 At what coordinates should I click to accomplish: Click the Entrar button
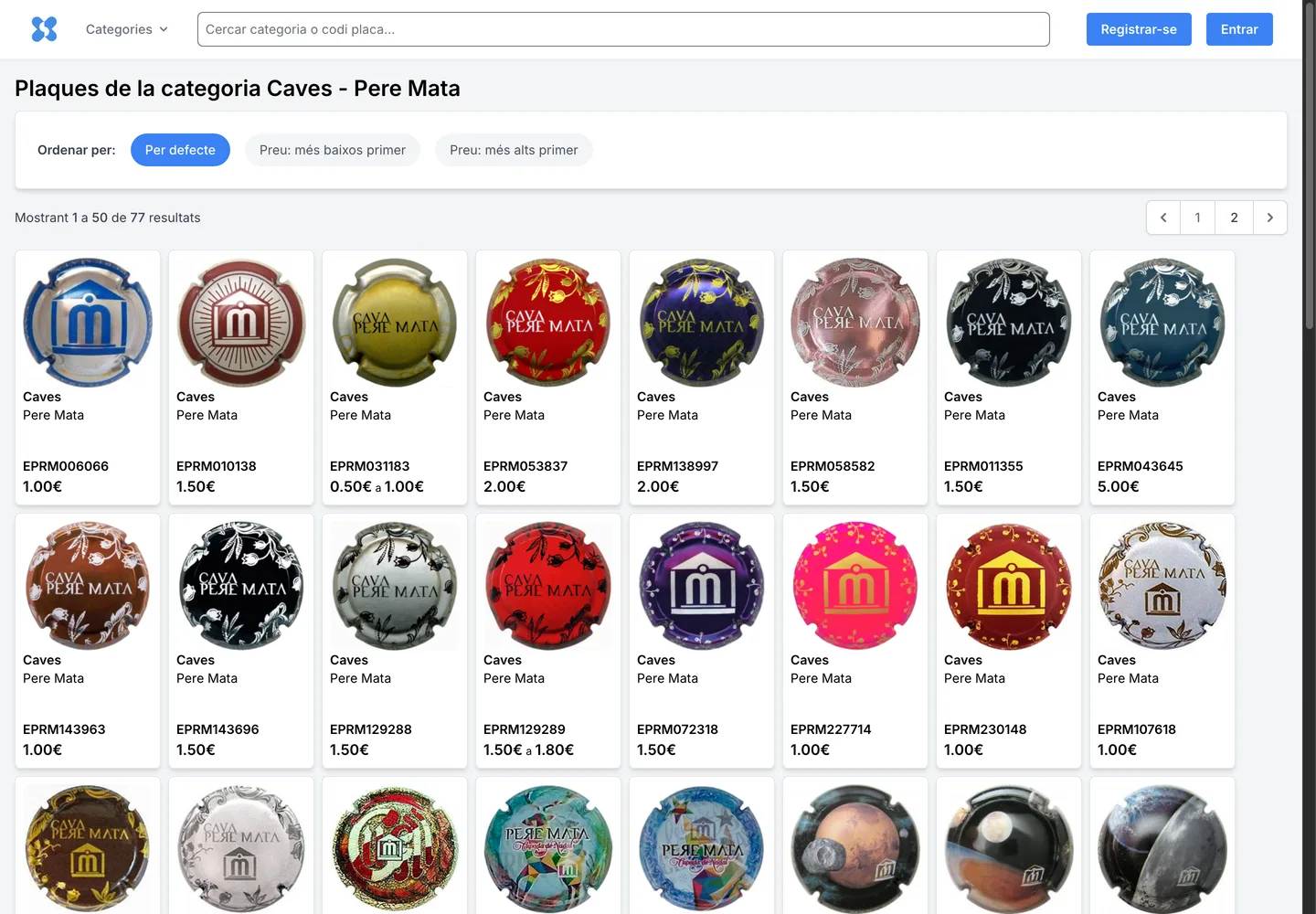coord(1239,29)
